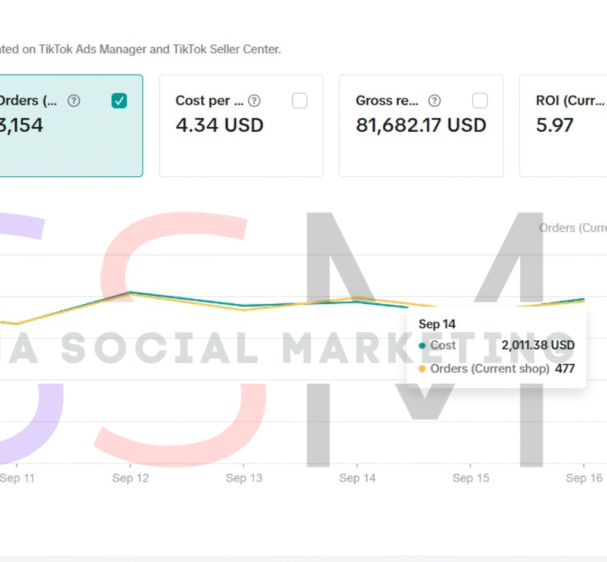Click the teal Cost legend dot in tooltip
The width and height of the screenshot is (607, 562).
pos(422,345)
